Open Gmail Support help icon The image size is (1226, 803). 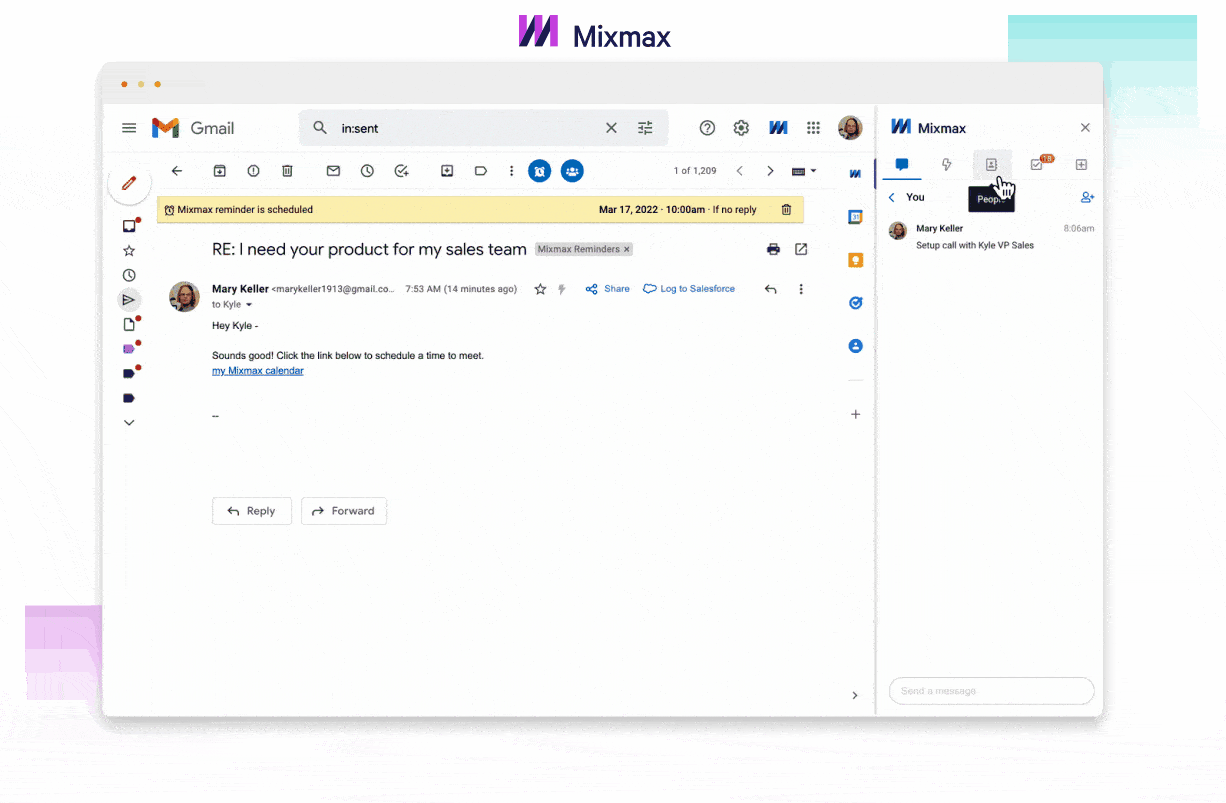click(707, 128)
